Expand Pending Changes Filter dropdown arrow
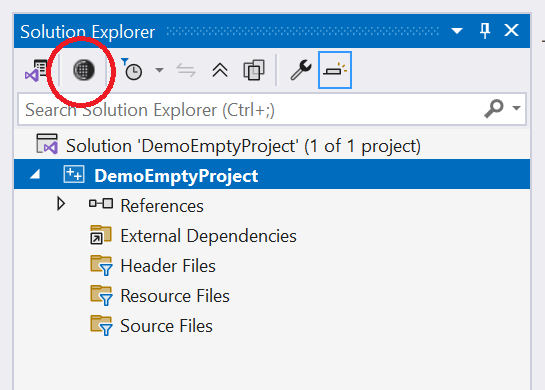 point(160,70)
